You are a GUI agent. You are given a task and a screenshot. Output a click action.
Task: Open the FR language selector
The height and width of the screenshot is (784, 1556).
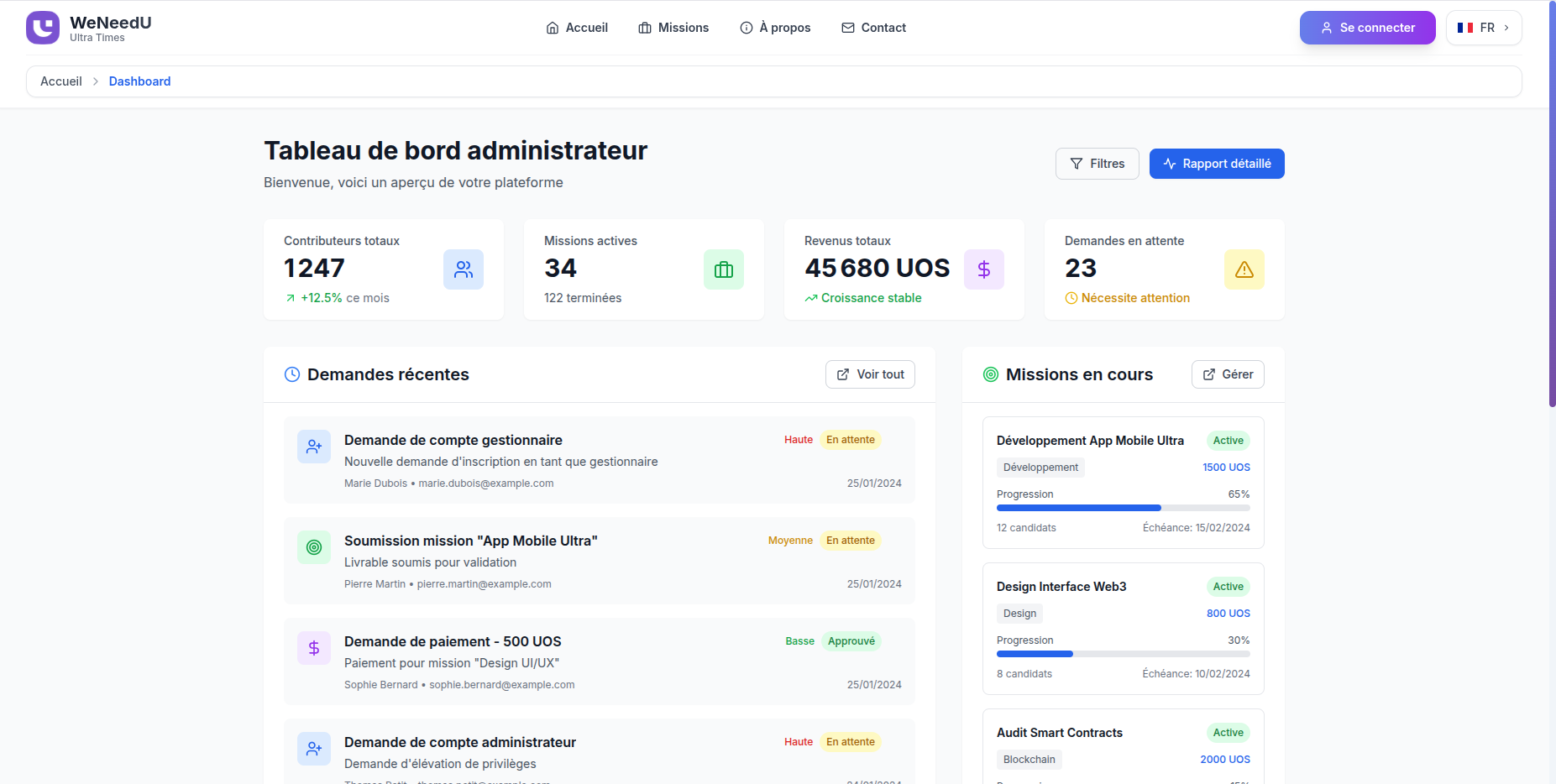[x=1484, y=28]
